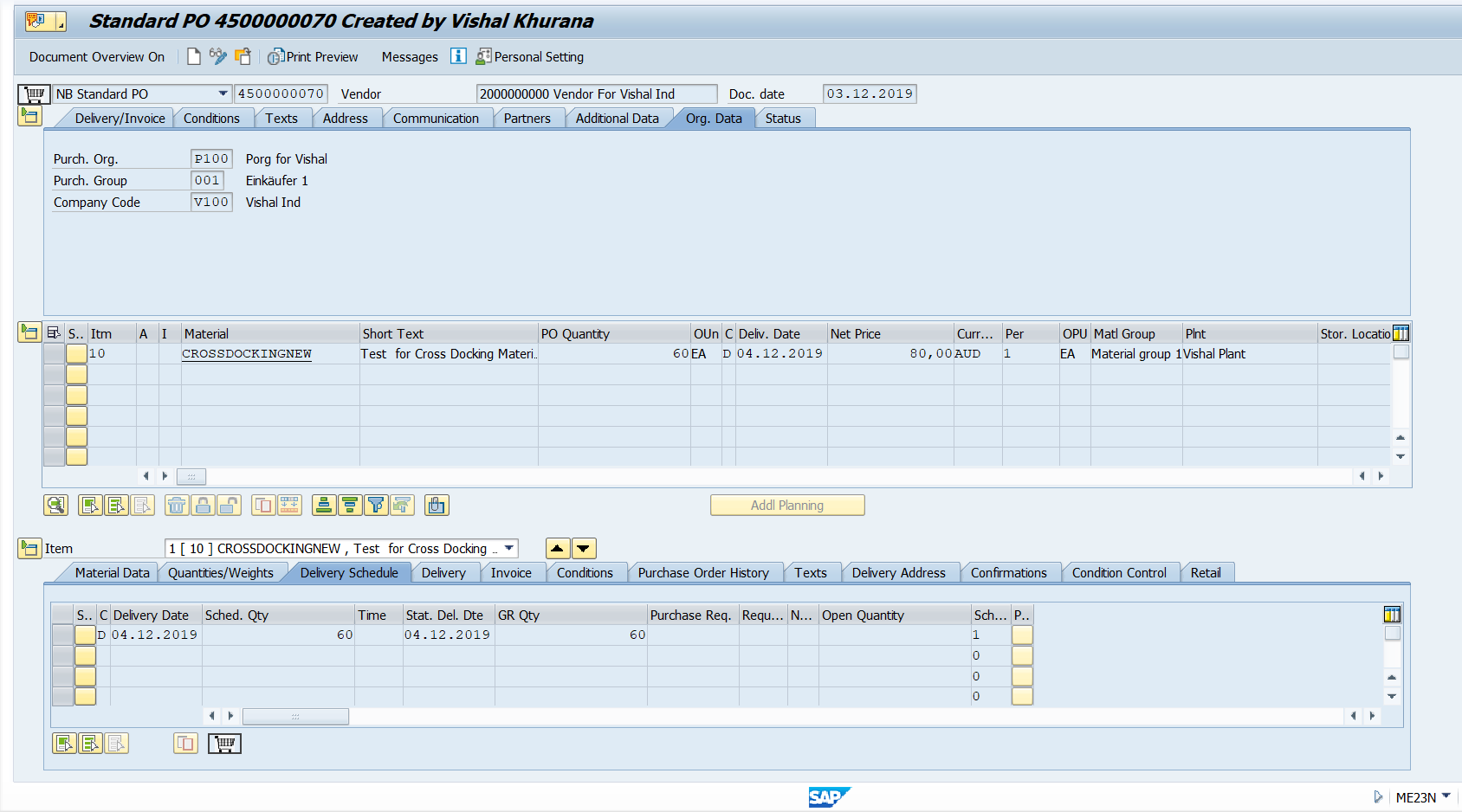Viewport: 1462px width, 812px height.
Task: Select the CROSSDOCKINGNEW material link
Action: (246, 353)
